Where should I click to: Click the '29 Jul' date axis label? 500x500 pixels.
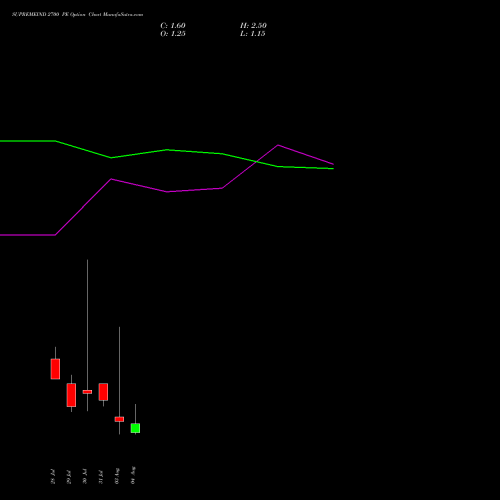[69, 477]
